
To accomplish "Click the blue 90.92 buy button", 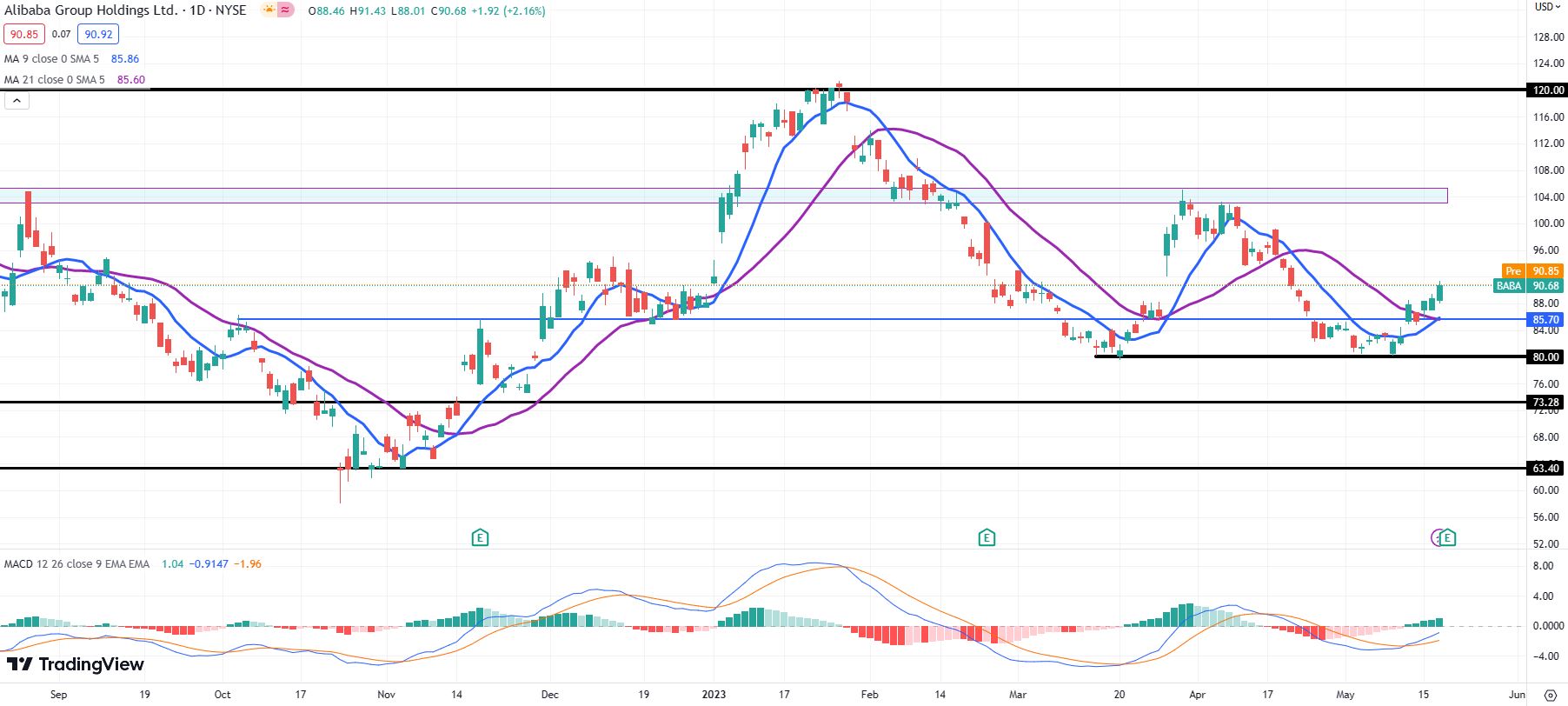I will coord(98,35).
